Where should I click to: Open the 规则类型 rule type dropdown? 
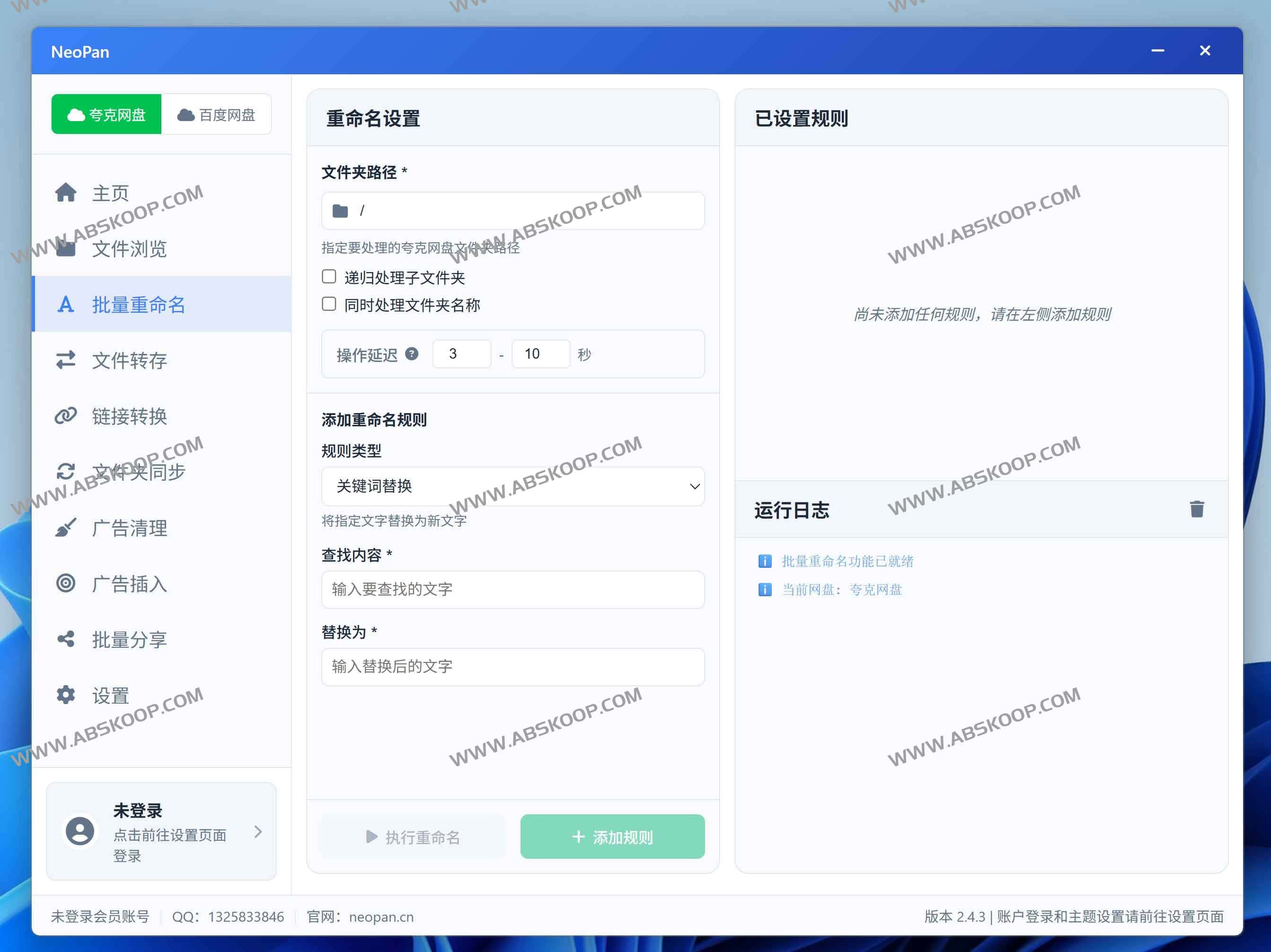coord(512,486)
